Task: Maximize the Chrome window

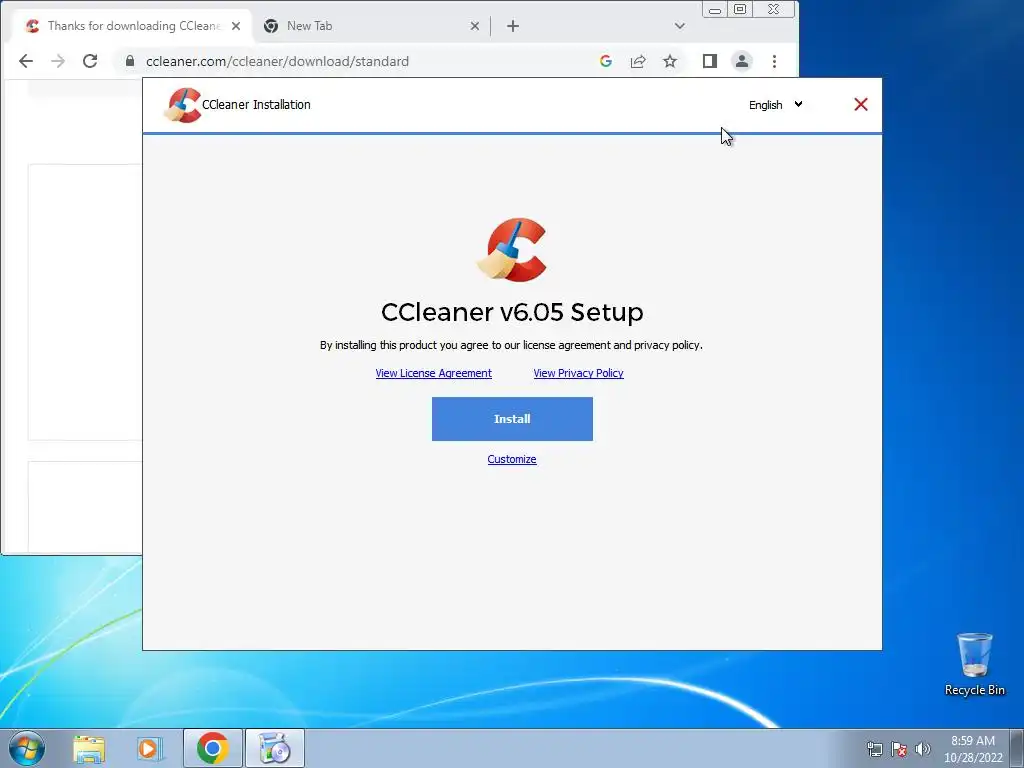Action: [740, 10]
